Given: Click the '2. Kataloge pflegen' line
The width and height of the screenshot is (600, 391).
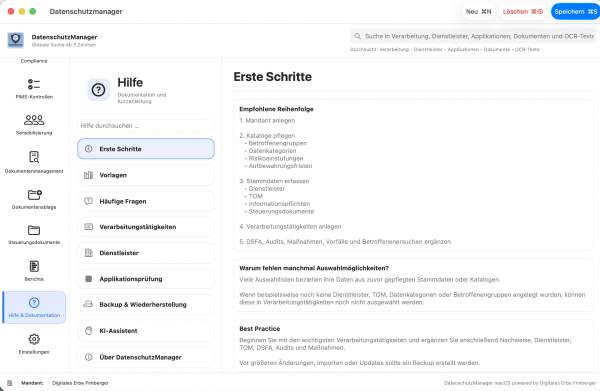Looking at the screenshot, I should coord(267,135).
